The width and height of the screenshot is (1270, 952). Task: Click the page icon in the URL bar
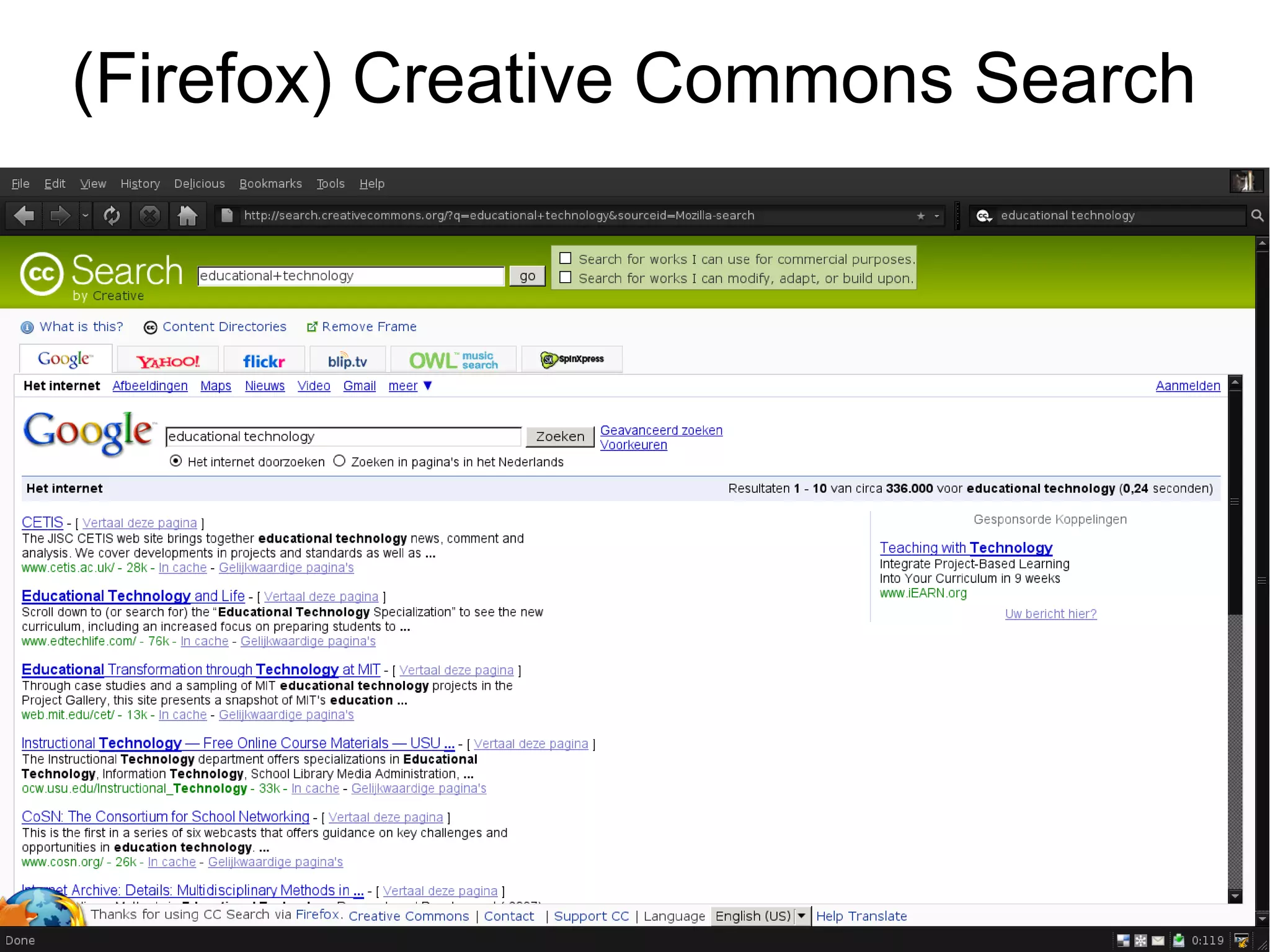coord(227,215)
